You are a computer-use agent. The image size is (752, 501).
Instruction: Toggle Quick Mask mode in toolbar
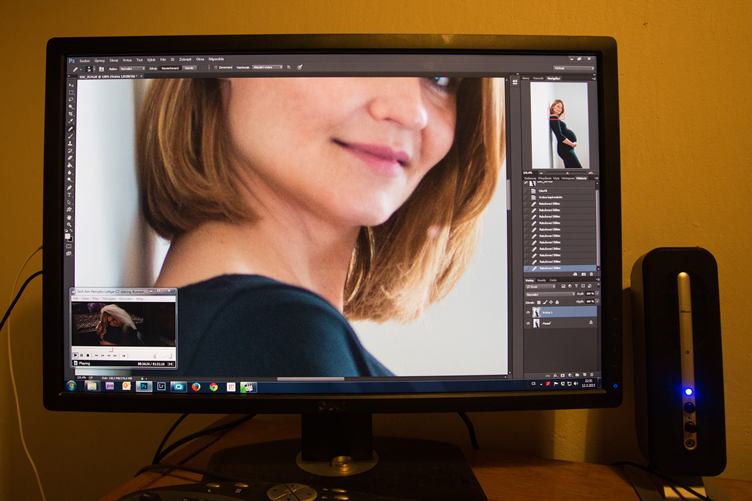[69, 245]
